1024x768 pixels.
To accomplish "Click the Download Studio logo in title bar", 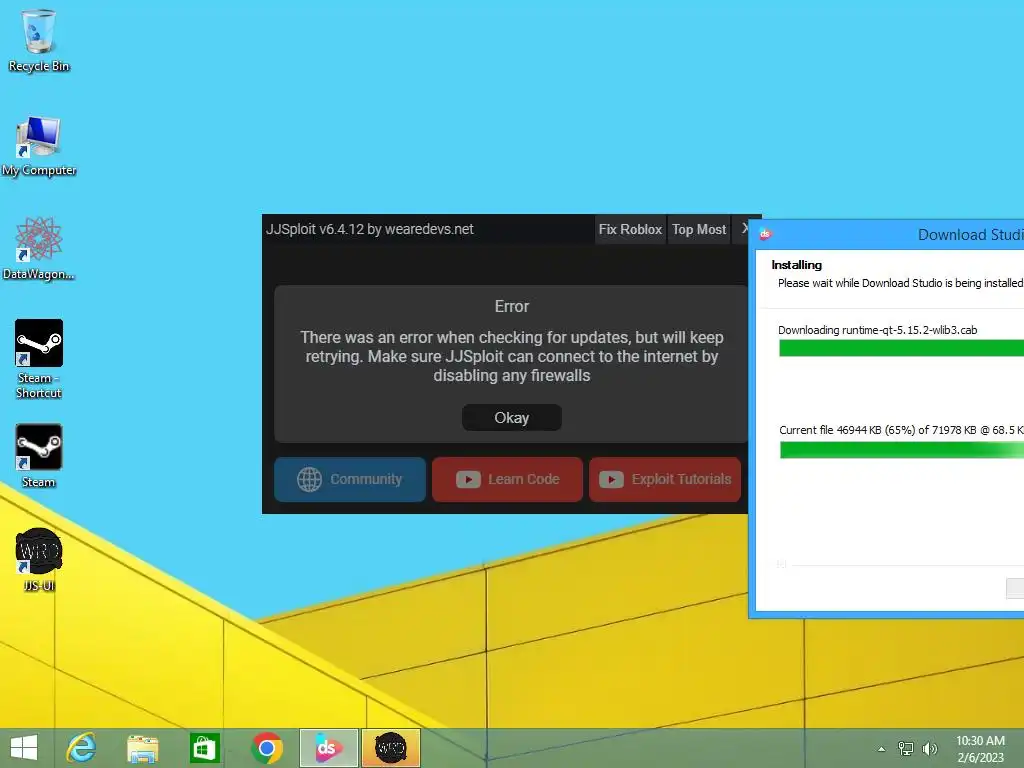I will pyautogui.click(x=765, y=234).
